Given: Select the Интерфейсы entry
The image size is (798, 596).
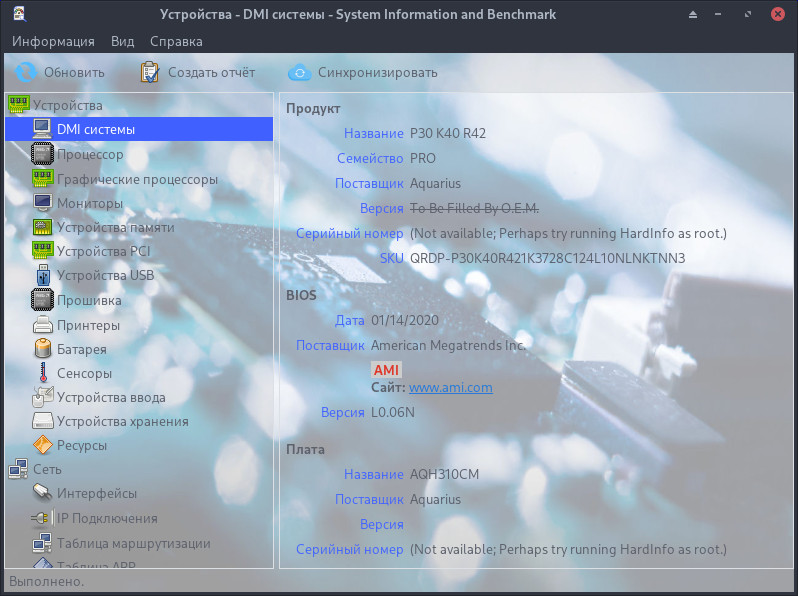Looking at the screenshot, I should pyautogui.click(x=97, y=493).
